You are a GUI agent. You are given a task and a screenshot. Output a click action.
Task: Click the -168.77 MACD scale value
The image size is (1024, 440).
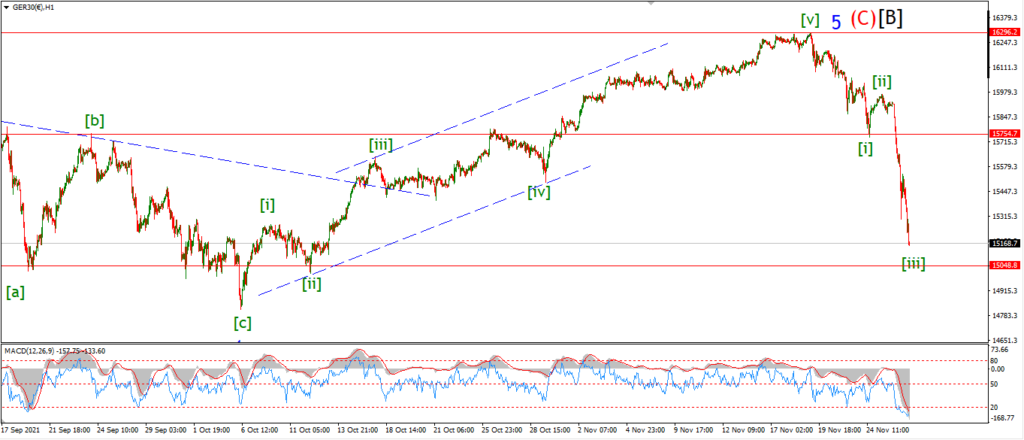pos(1002,418)
